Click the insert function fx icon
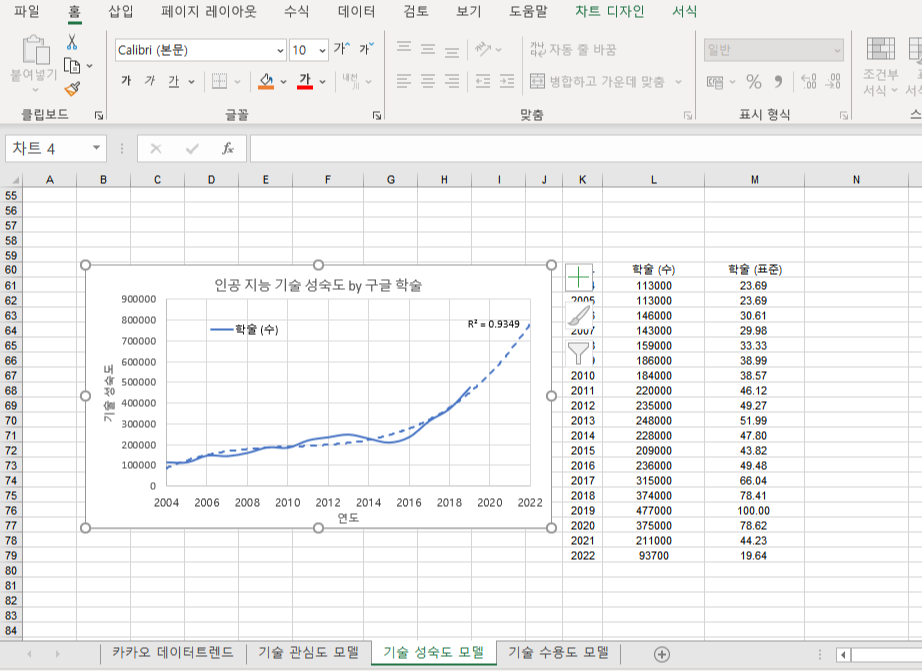 (228, 149)
